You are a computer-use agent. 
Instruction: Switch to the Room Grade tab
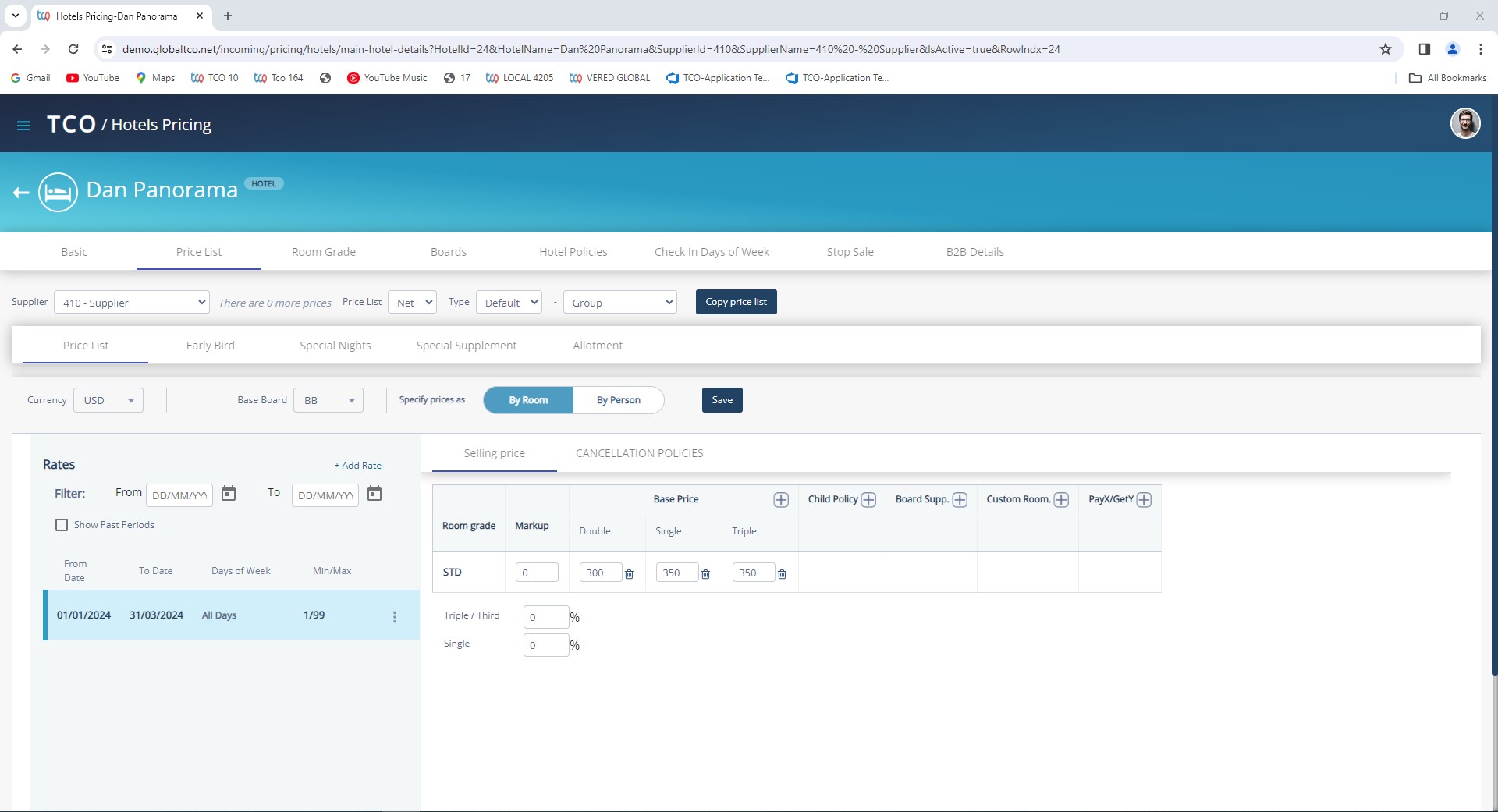pos(324,252)
